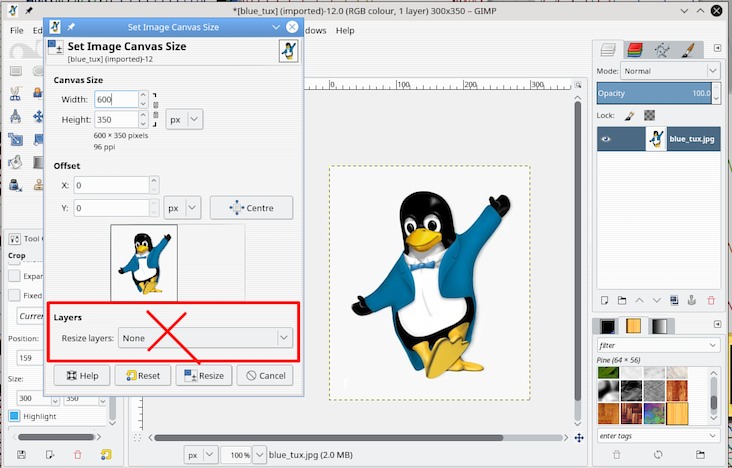This screenshot has height=468, width=732.
Task: Switch to the Channels tab
Action: click(635, 50)
